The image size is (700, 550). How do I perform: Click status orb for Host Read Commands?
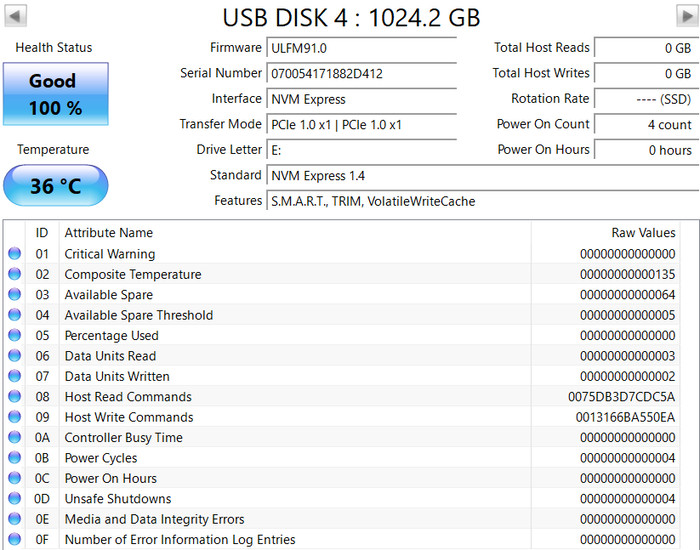point(14,396)
